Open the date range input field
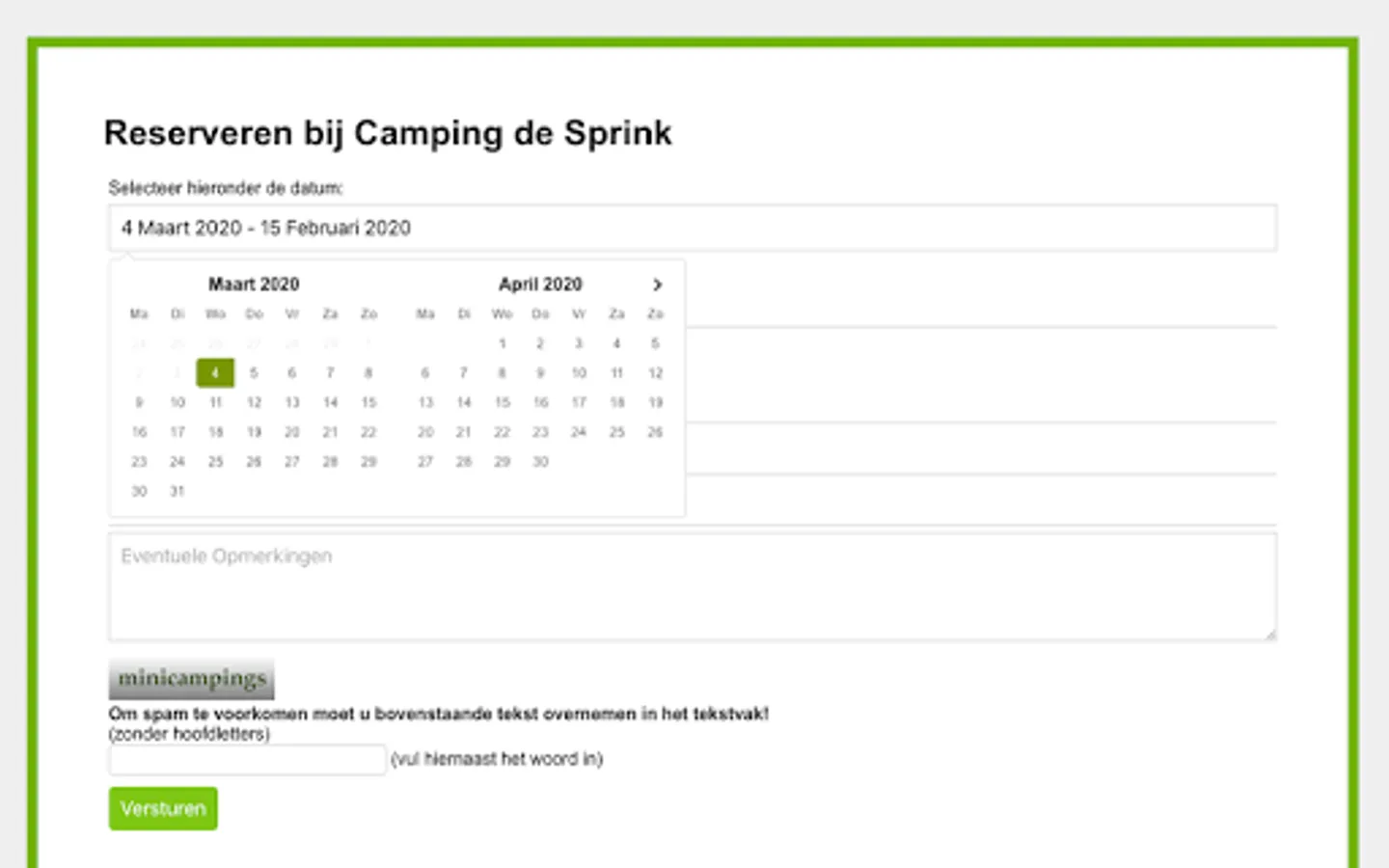Screen dimensions: 1389x868 (692, 229)
